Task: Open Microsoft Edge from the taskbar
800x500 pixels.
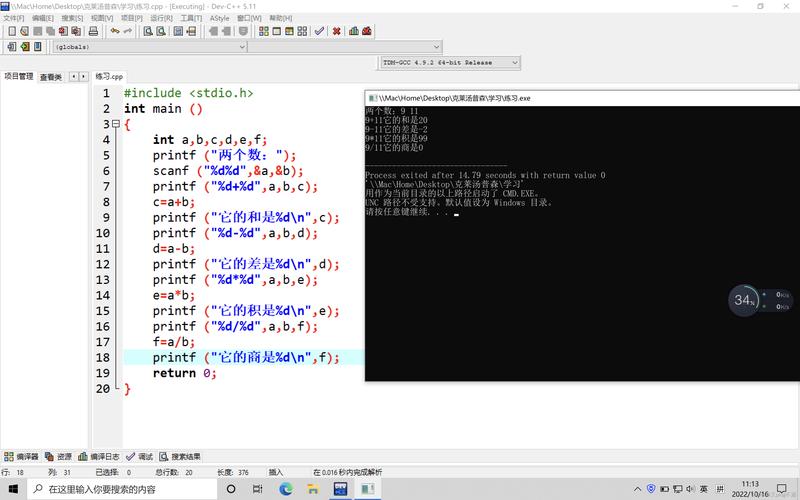Action: [285, 489]
